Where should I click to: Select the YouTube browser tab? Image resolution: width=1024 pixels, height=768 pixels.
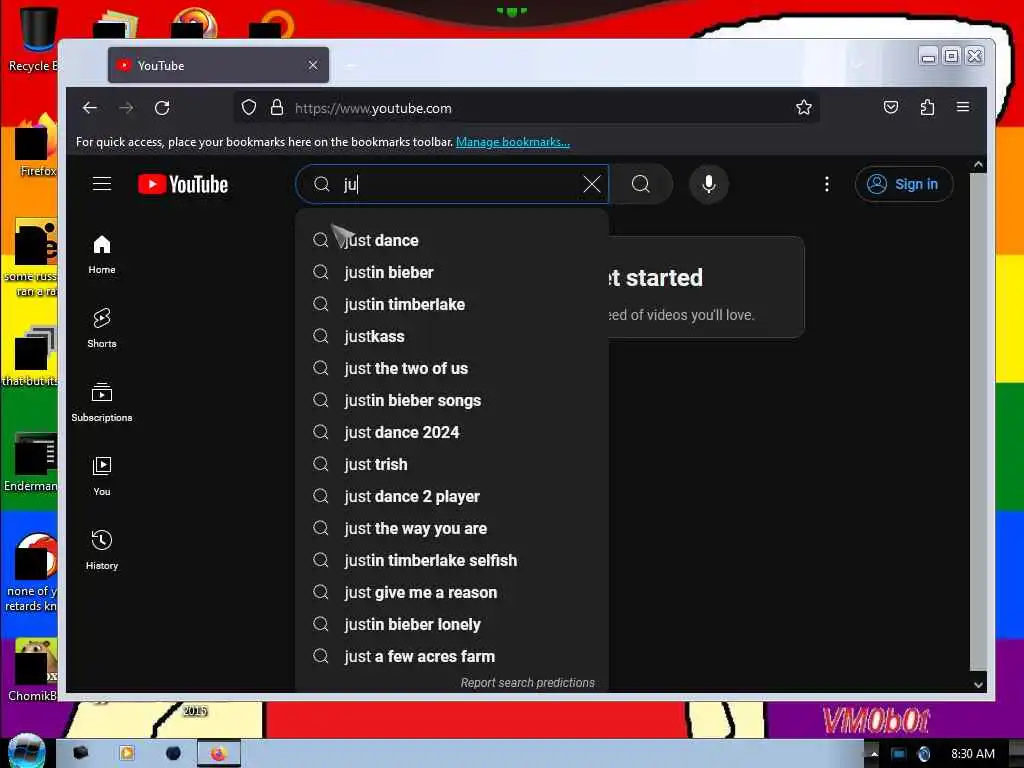pyautogui.click(x=218, y=65)
